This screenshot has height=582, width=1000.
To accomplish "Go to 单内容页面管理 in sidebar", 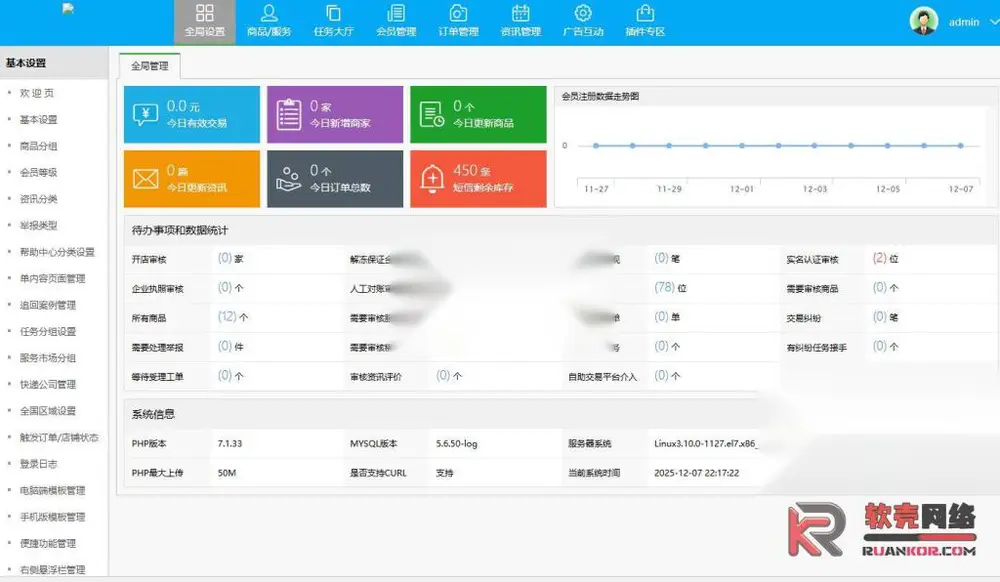I will tap(52, 279).
